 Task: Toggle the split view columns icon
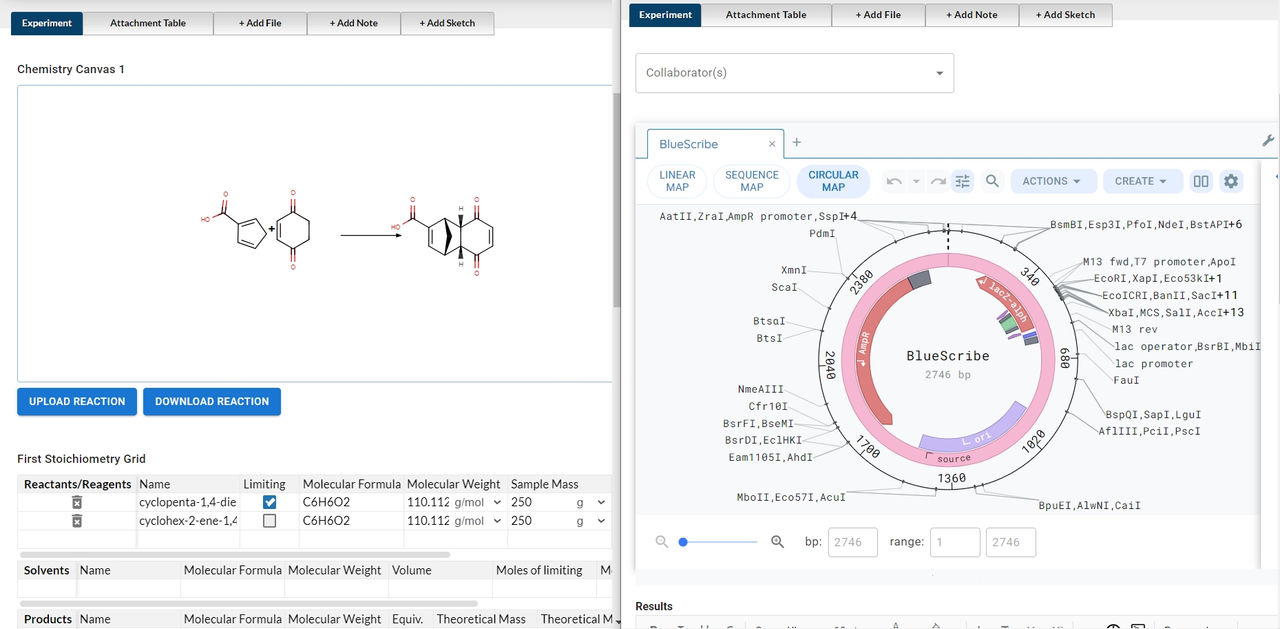[1201, 181]
